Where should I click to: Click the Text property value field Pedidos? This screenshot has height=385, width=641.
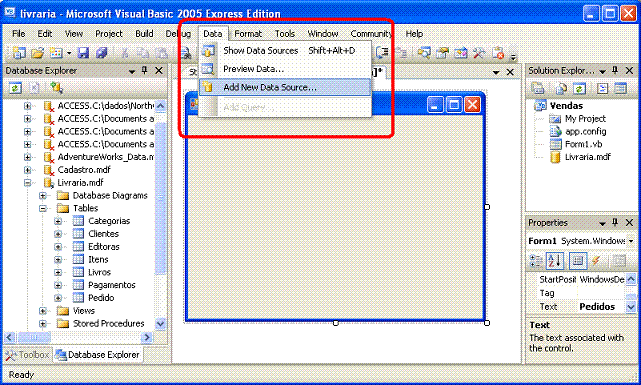pyautogui.click(x=601, y=307)
